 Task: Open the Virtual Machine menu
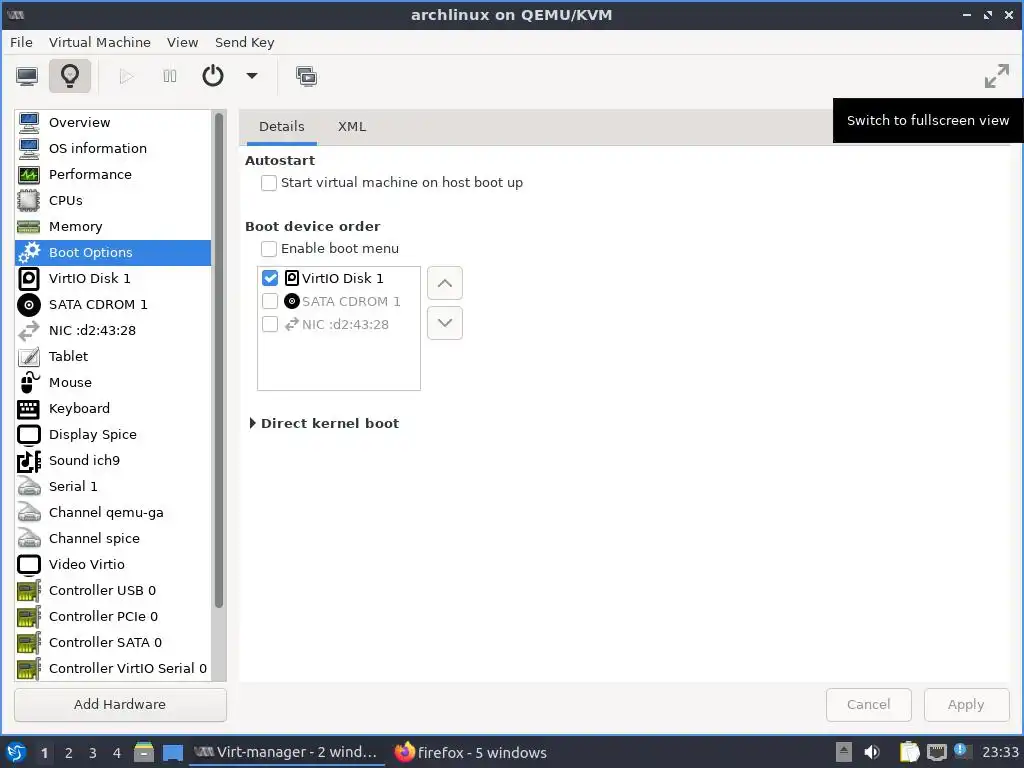(x=99, y=42)
